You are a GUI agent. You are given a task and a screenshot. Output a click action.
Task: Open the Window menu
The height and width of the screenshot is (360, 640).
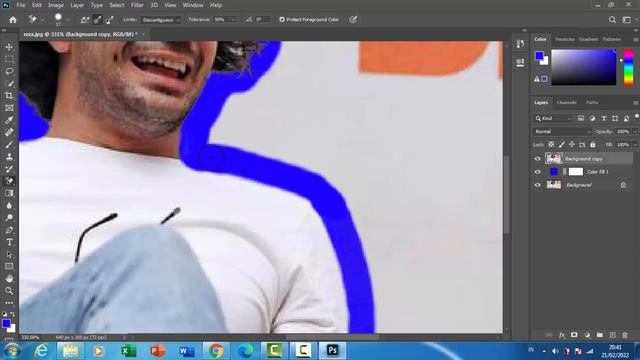tap(193, 5)
